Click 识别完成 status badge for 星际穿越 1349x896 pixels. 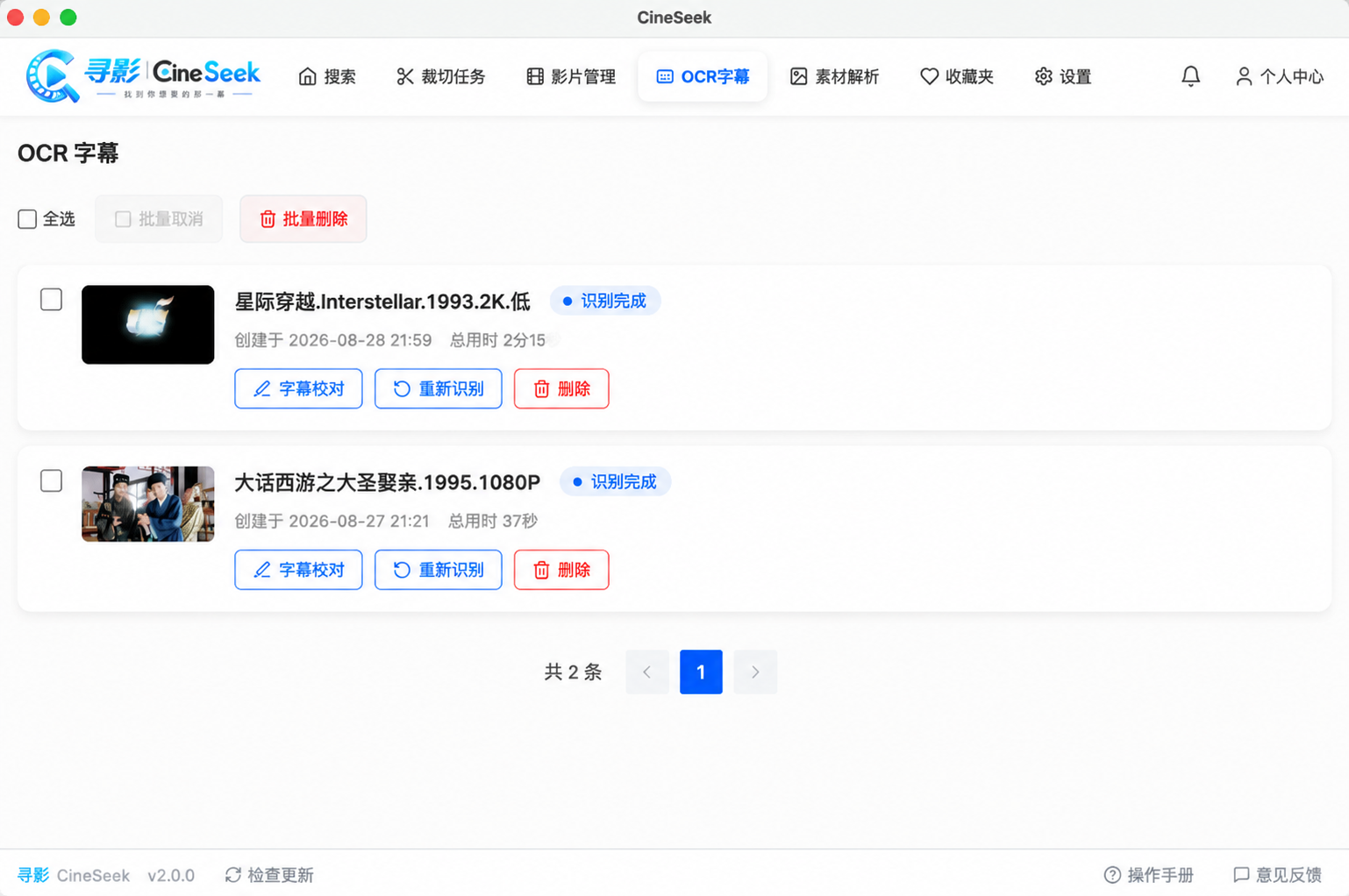[x=605, y=301]
